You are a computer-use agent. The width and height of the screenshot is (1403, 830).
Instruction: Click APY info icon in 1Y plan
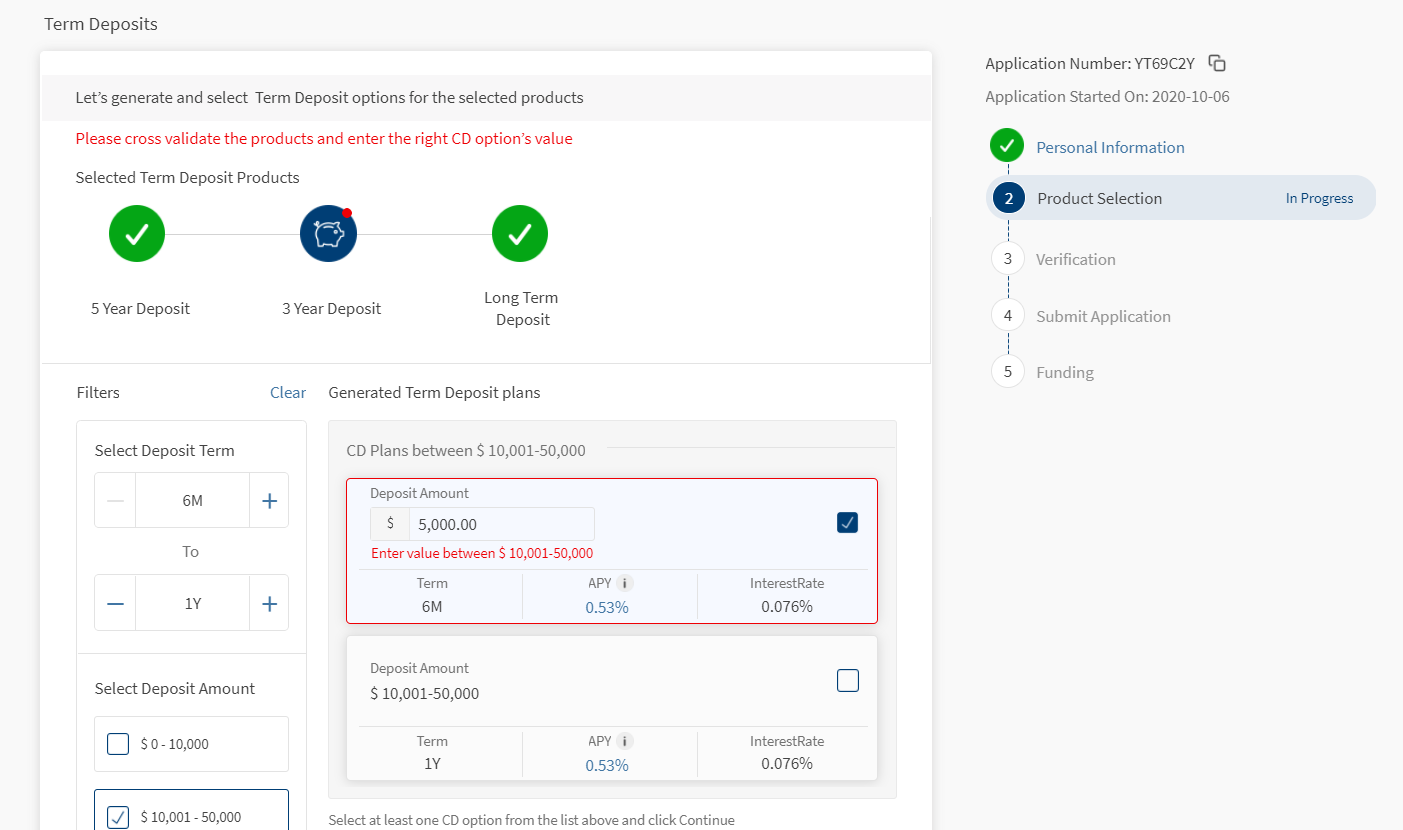click(x=625, y=741)
